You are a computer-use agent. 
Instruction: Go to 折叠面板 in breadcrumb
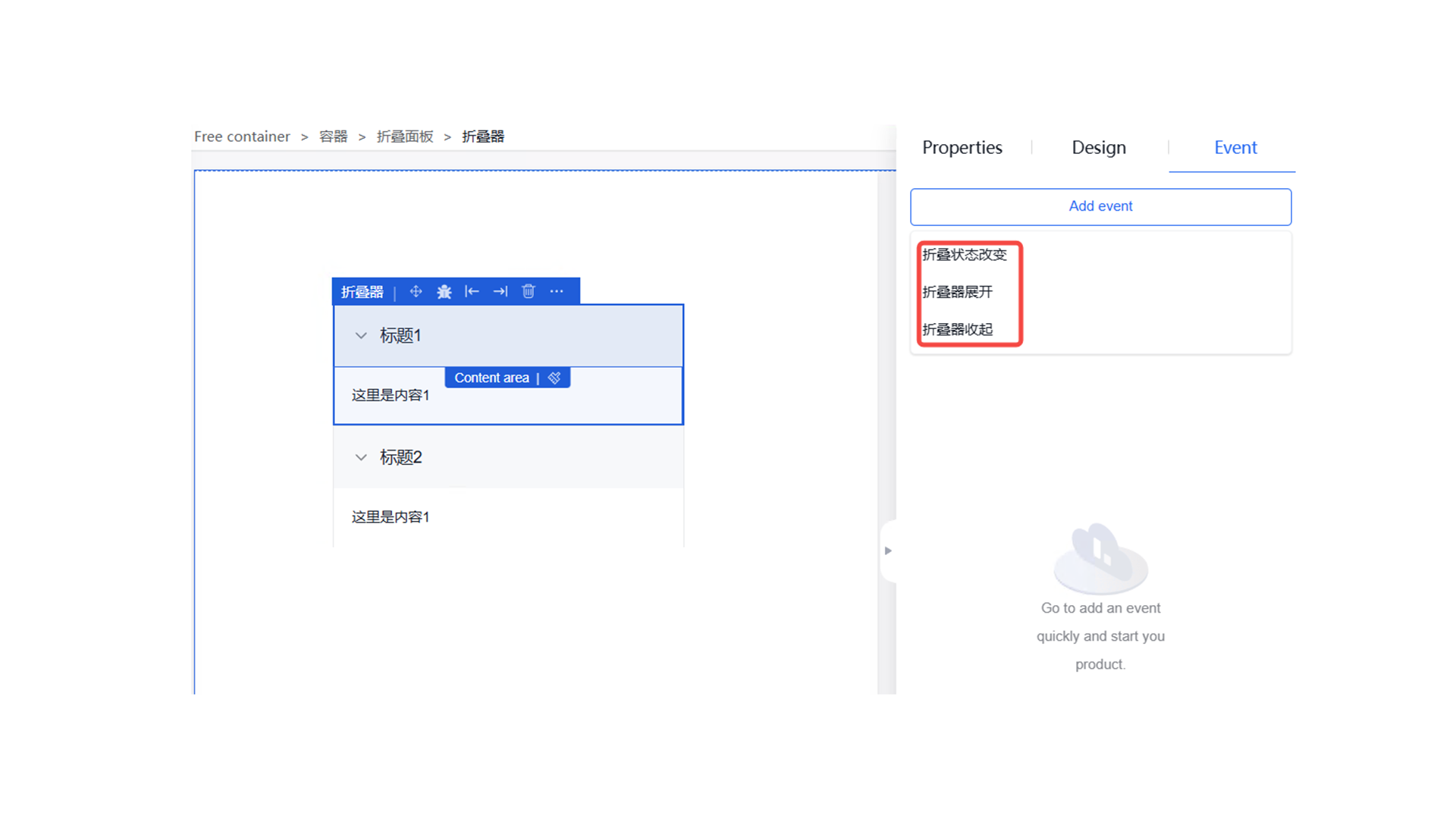pos(405,136)
